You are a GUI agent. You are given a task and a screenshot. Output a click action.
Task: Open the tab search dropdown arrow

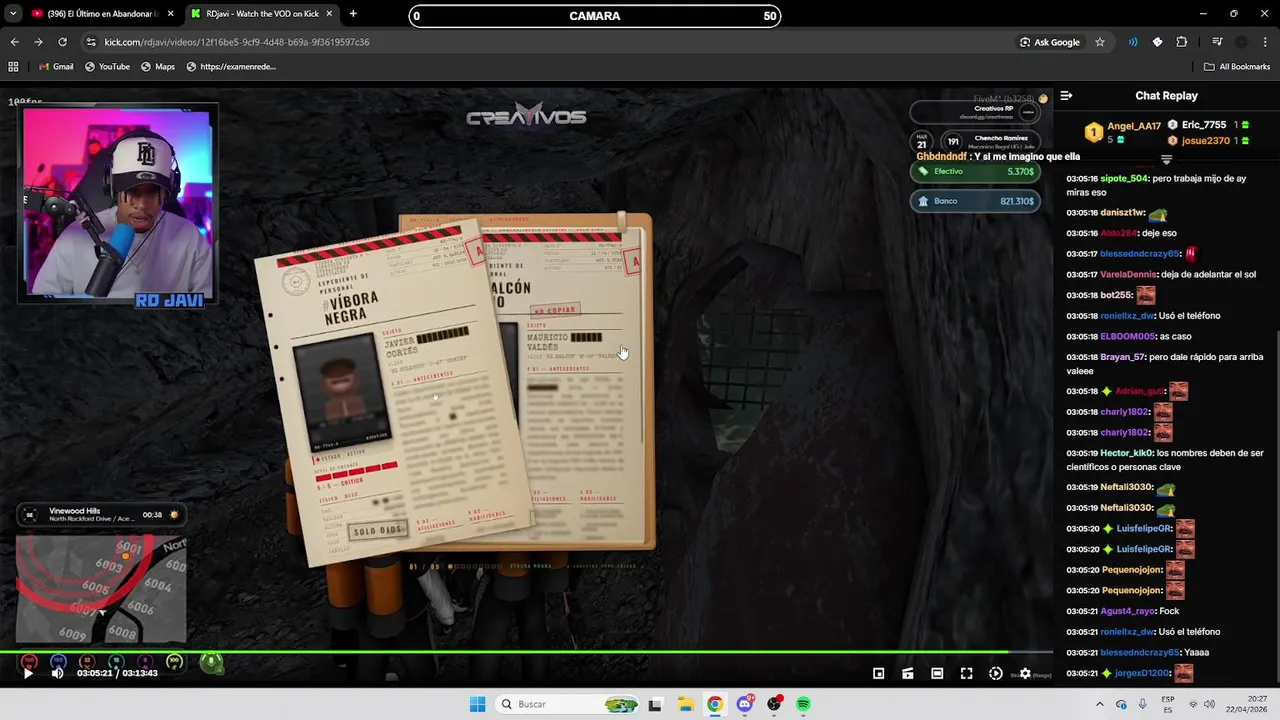(13, 14)
